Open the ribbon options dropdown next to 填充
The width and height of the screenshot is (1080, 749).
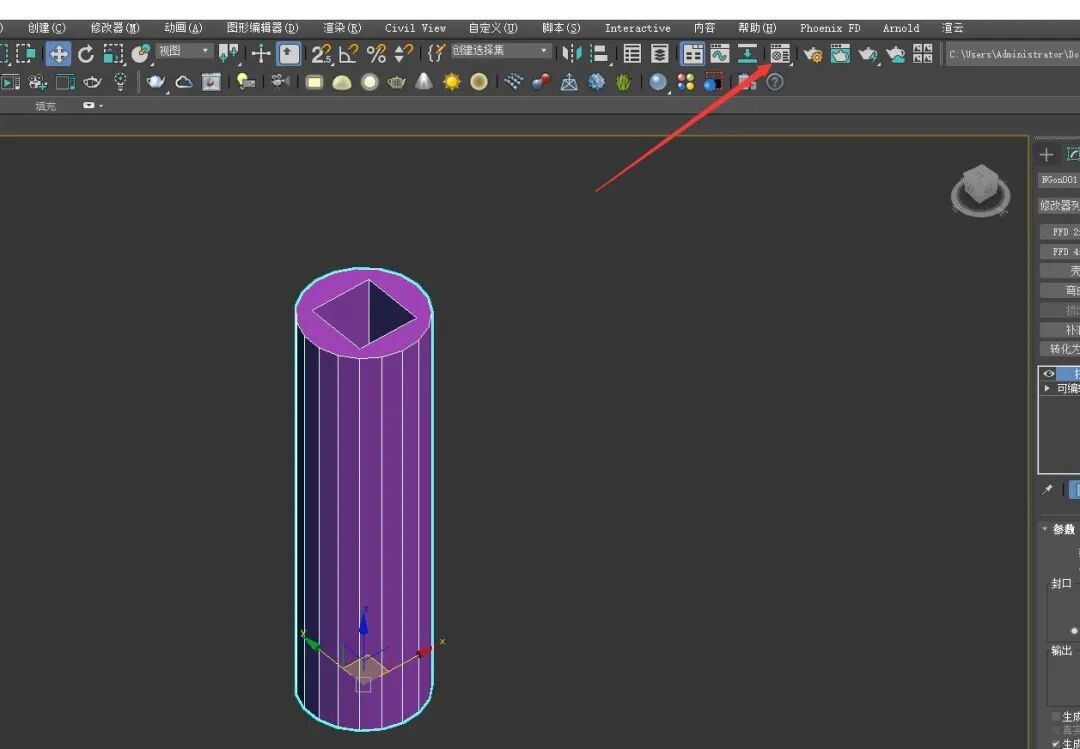[x=93, y=105]
